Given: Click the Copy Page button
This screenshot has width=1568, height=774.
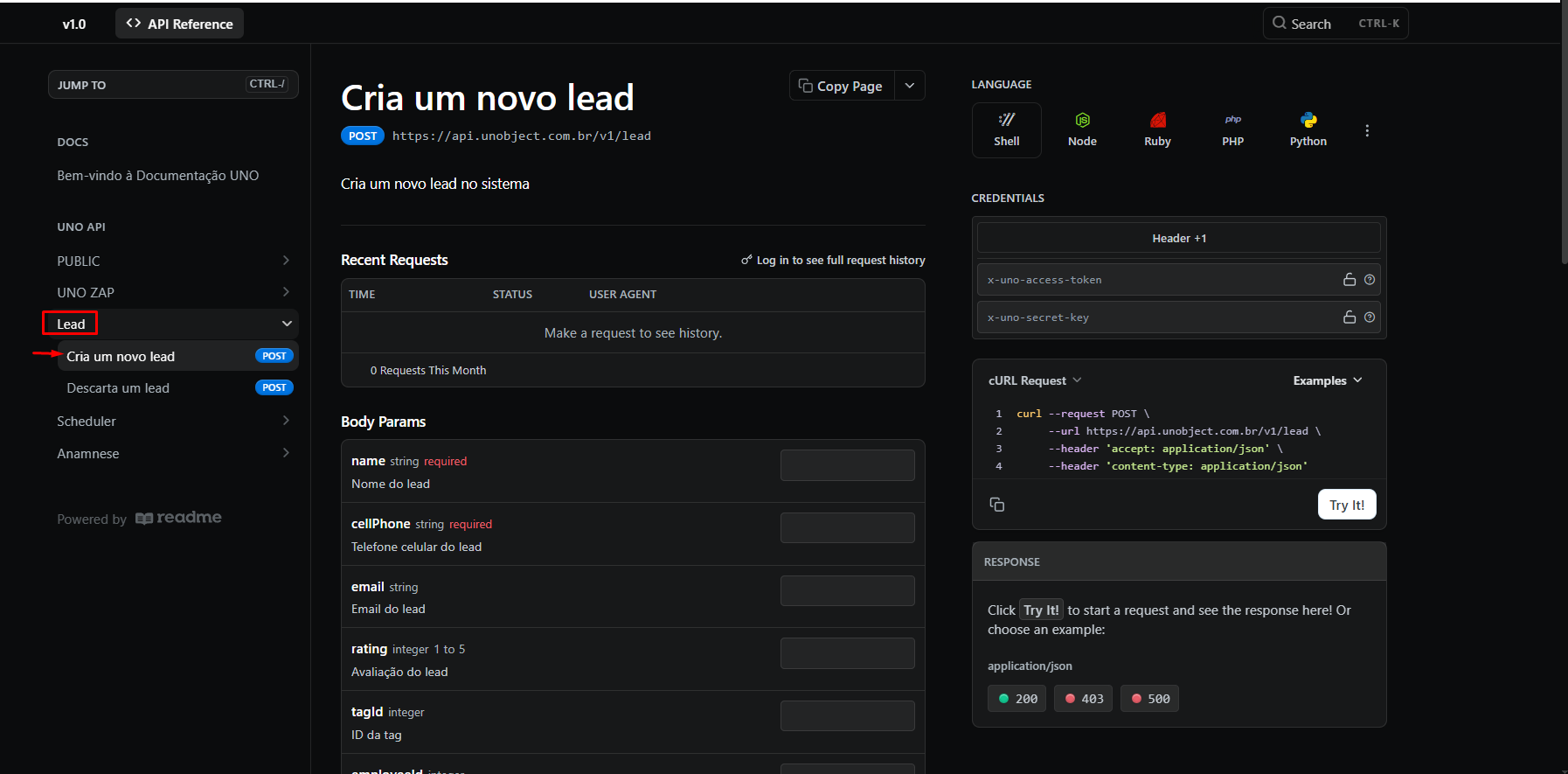Looking at the screenshot, I should [x=842, y=86].
